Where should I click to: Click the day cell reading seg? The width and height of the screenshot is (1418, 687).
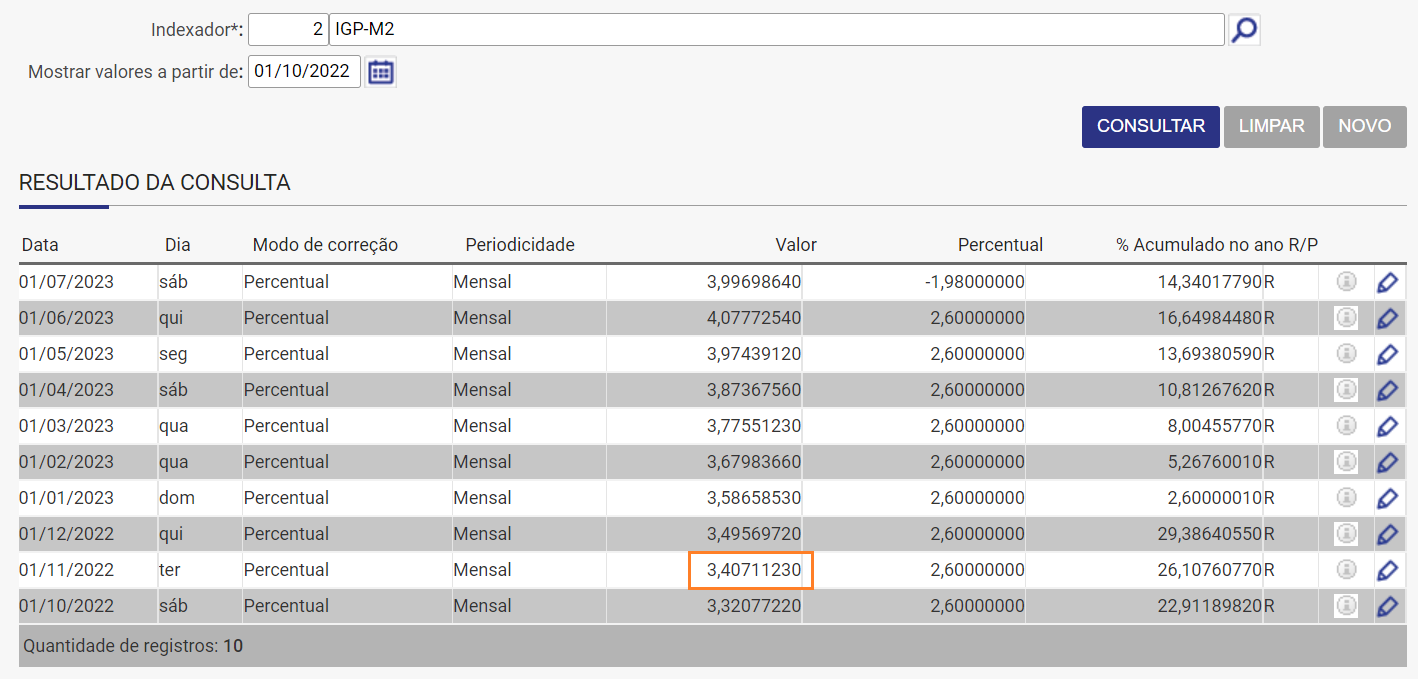tap(173, 354)
